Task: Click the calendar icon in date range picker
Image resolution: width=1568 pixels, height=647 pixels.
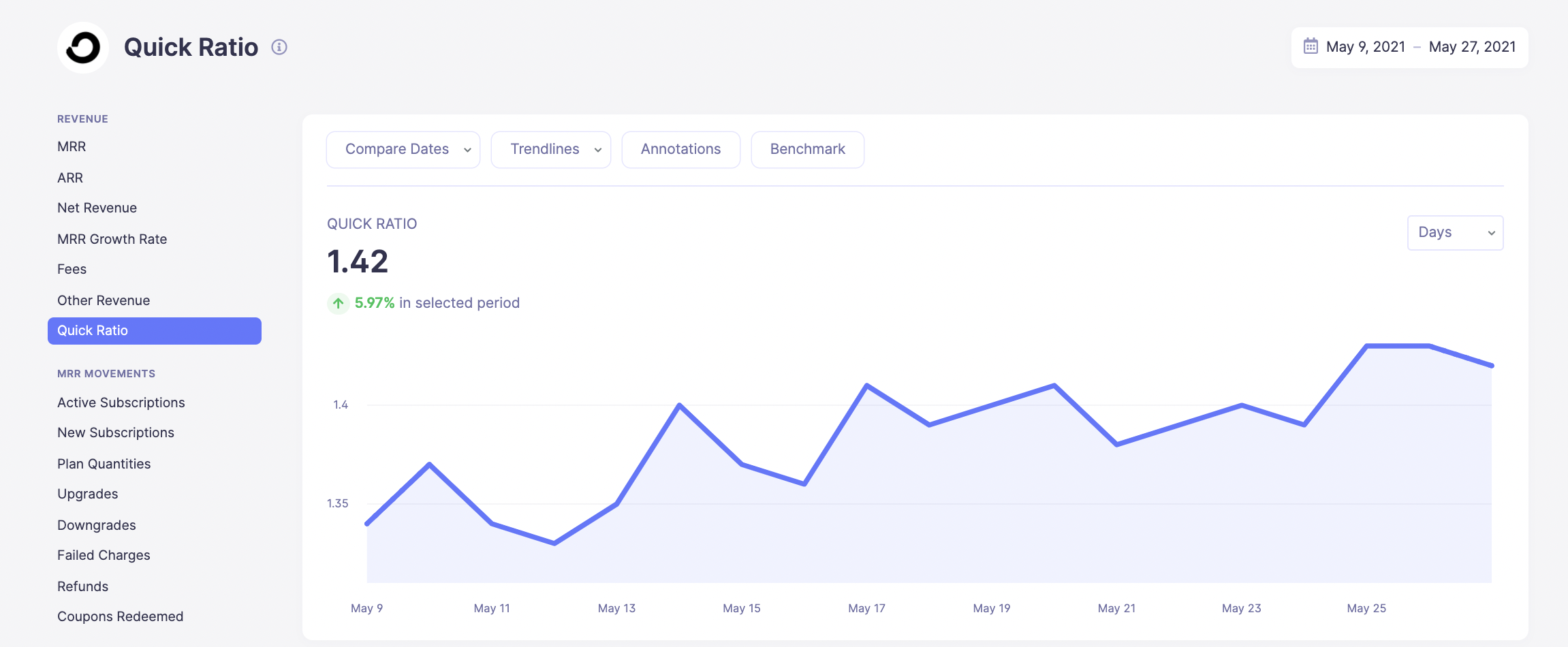Action: [x=1311, y=46]
